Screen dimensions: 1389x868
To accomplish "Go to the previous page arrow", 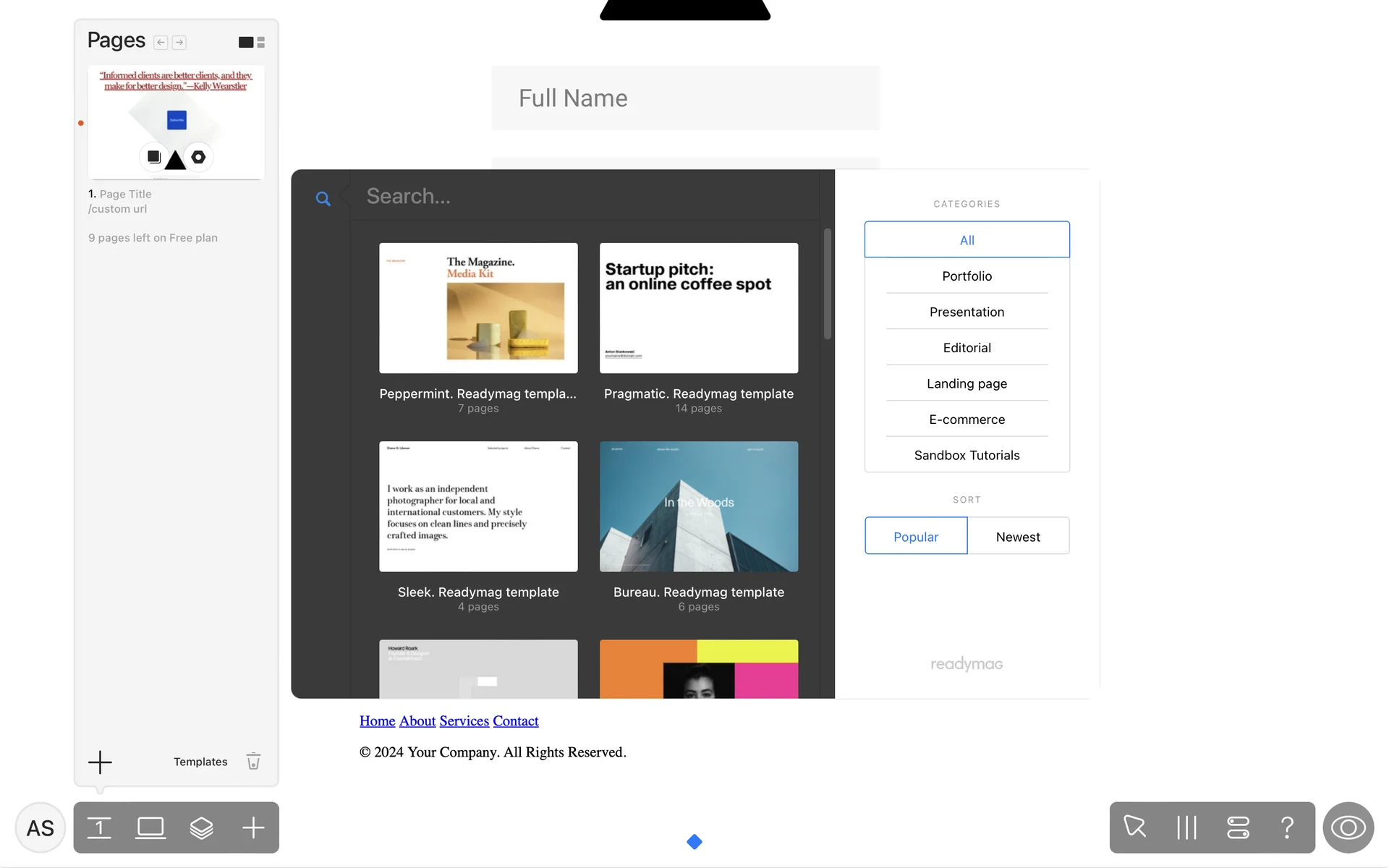I will pyautogui.click(x=161, y=42).
